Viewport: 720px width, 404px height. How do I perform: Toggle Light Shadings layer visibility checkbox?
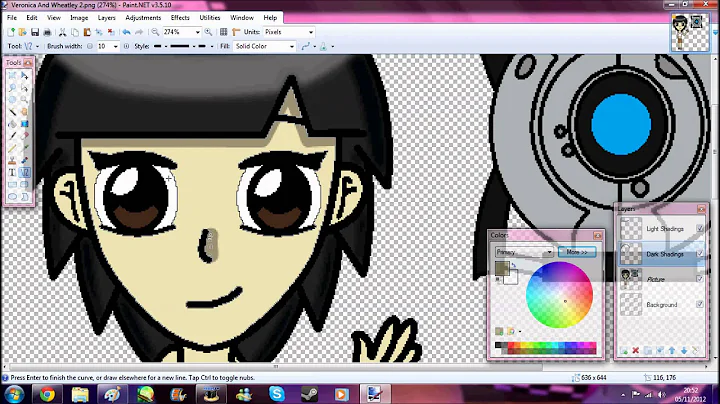pyautogui.click(x=700, y=228)
